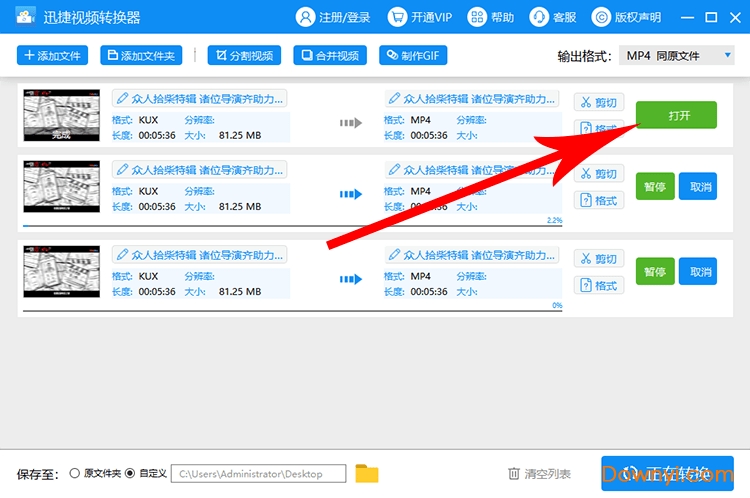The width and height of the screenshot is (750, 498).
Task: Click the progress bar showing 2.2%
Action: (292, 225)
